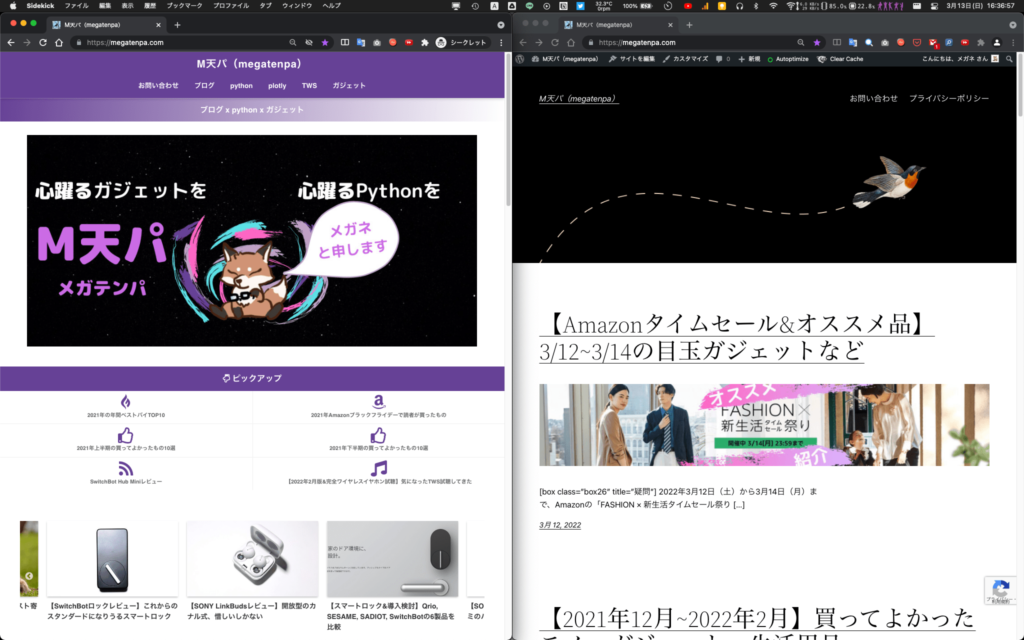Open ブックマーク menu in macOS menu bar

[184, 6]
